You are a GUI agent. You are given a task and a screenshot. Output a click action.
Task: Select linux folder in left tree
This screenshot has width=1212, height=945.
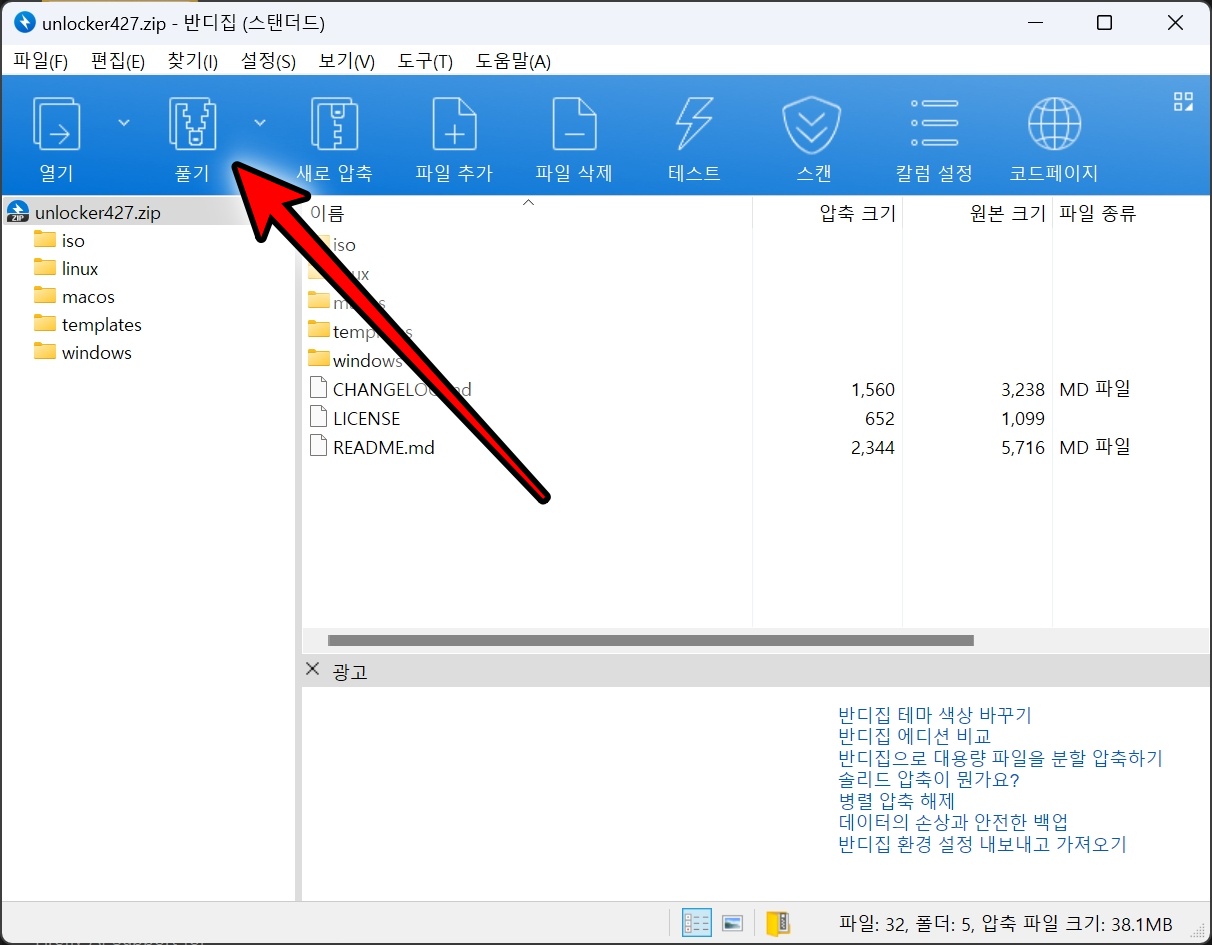pos(80,269)
